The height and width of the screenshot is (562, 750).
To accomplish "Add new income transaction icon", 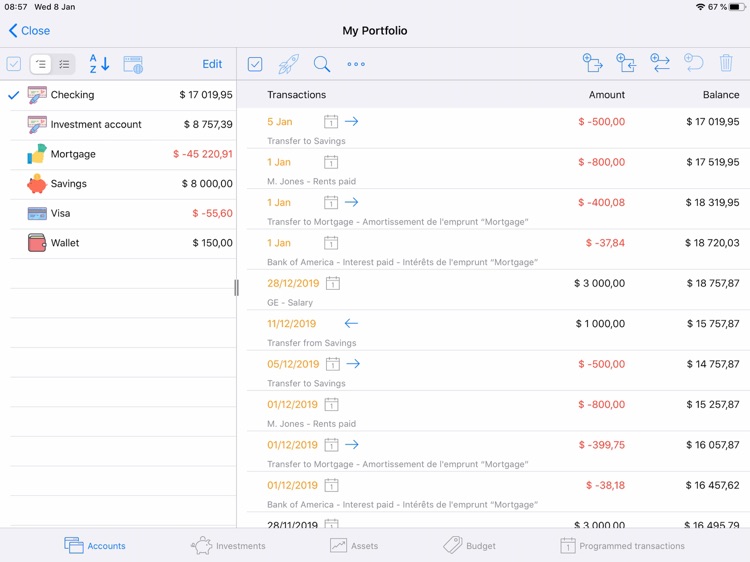I will coord(626,63).
